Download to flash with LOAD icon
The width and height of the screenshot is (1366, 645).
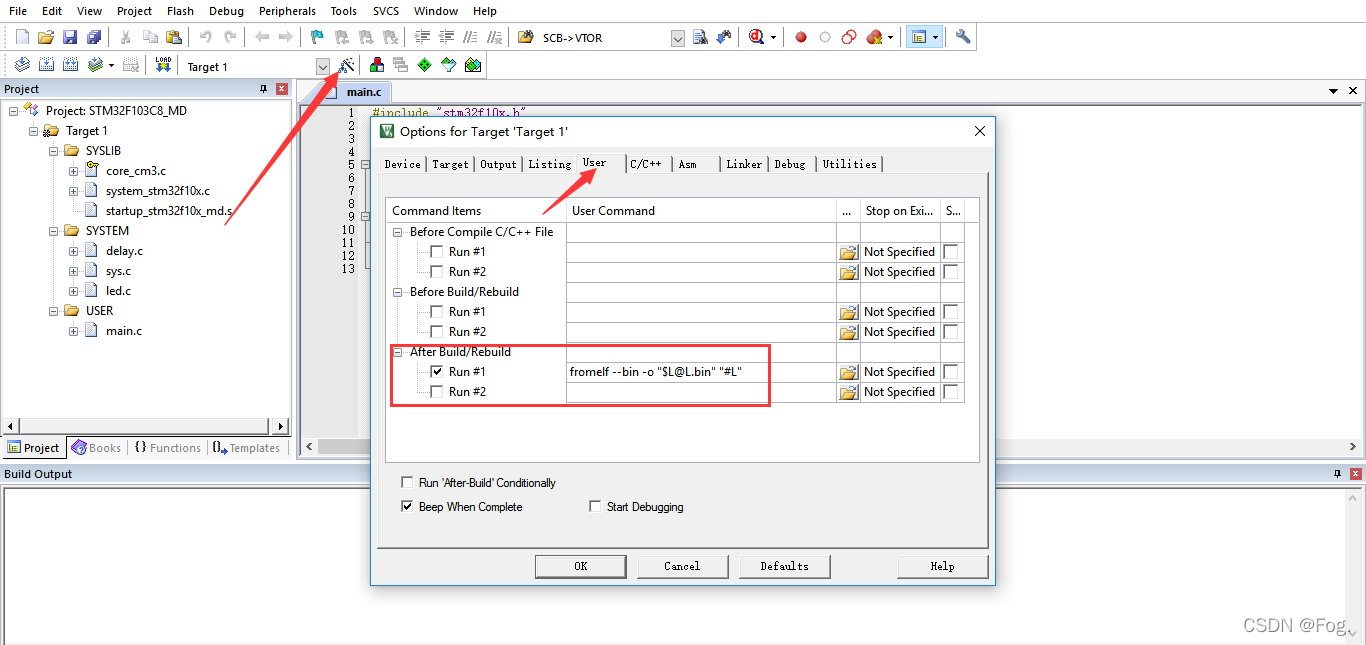coord(163,65)
